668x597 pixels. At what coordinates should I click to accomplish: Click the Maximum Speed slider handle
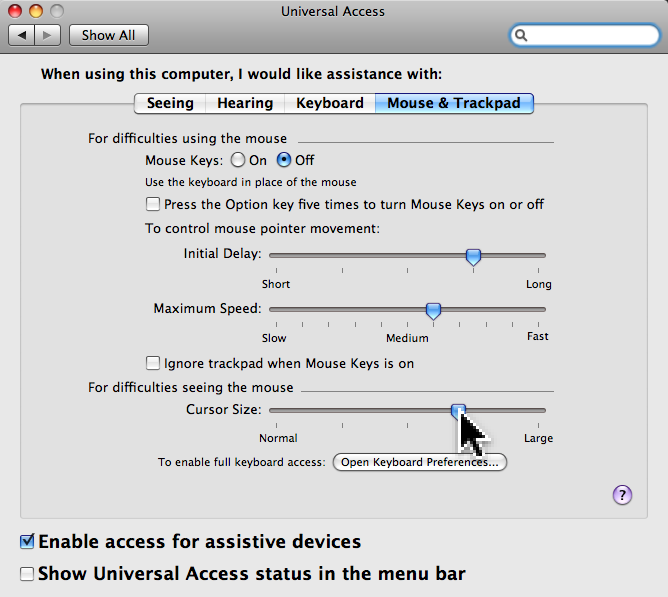click(x=433, y=311)
